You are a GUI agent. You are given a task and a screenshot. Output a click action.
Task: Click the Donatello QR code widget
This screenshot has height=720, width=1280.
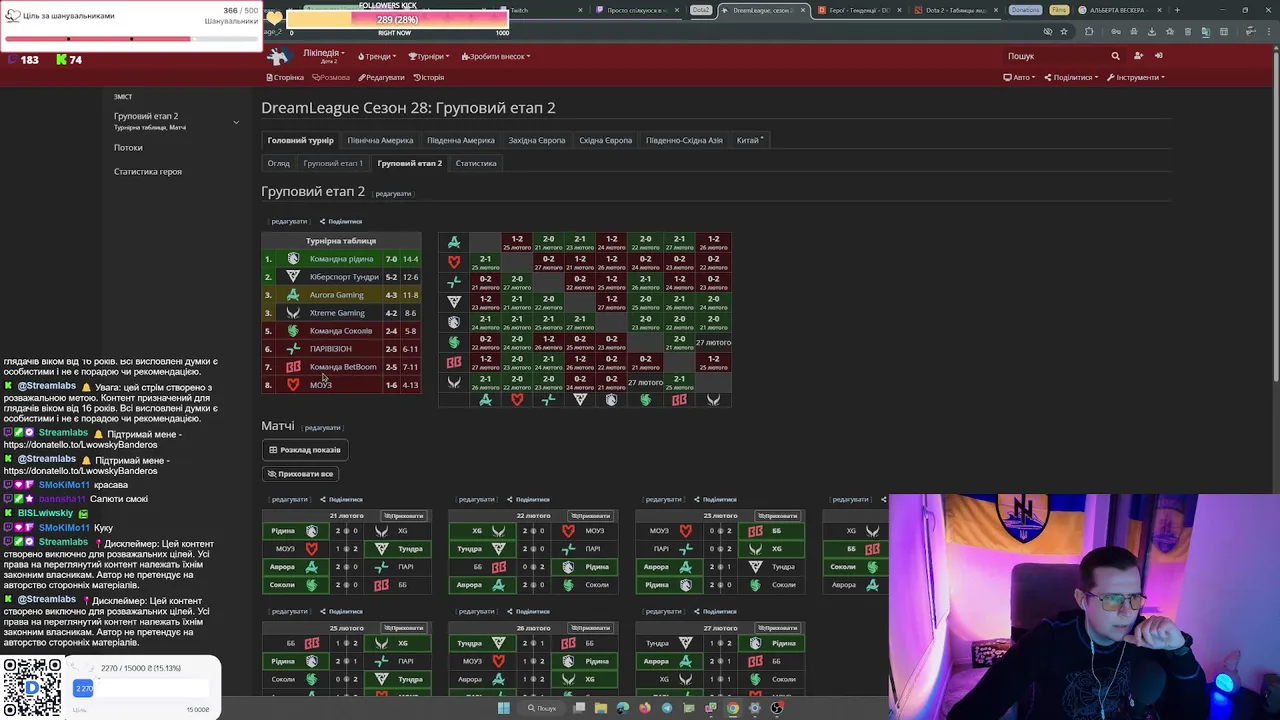coord(31,688)
